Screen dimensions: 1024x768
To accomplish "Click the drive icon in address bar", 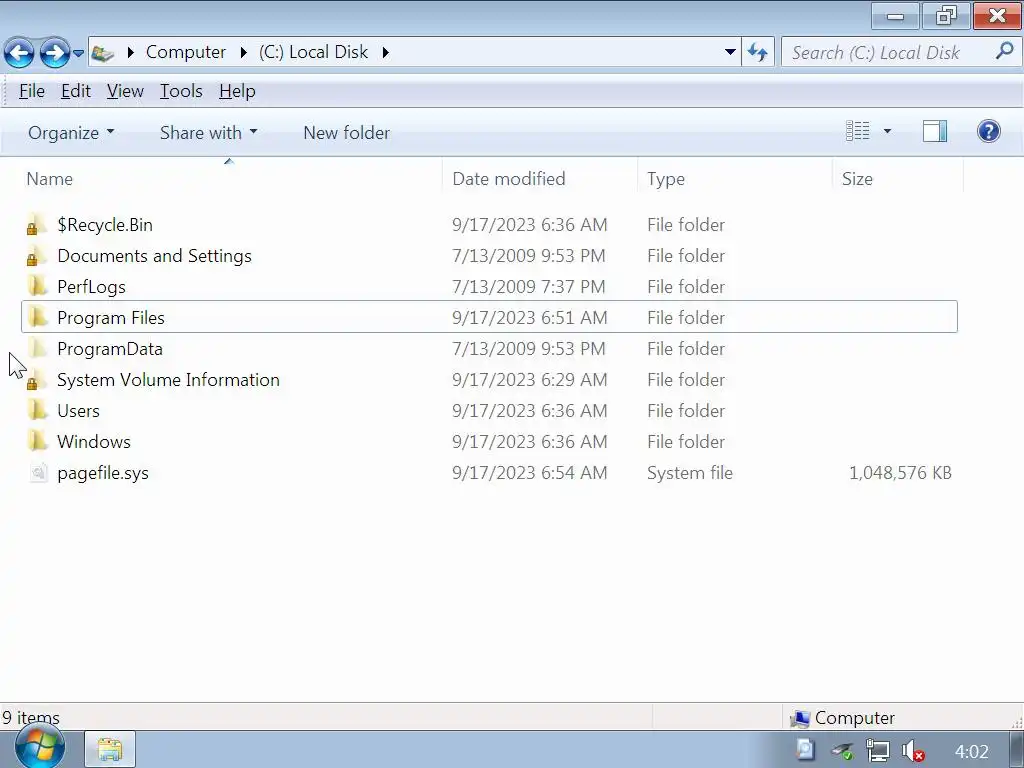I will 103,53.
